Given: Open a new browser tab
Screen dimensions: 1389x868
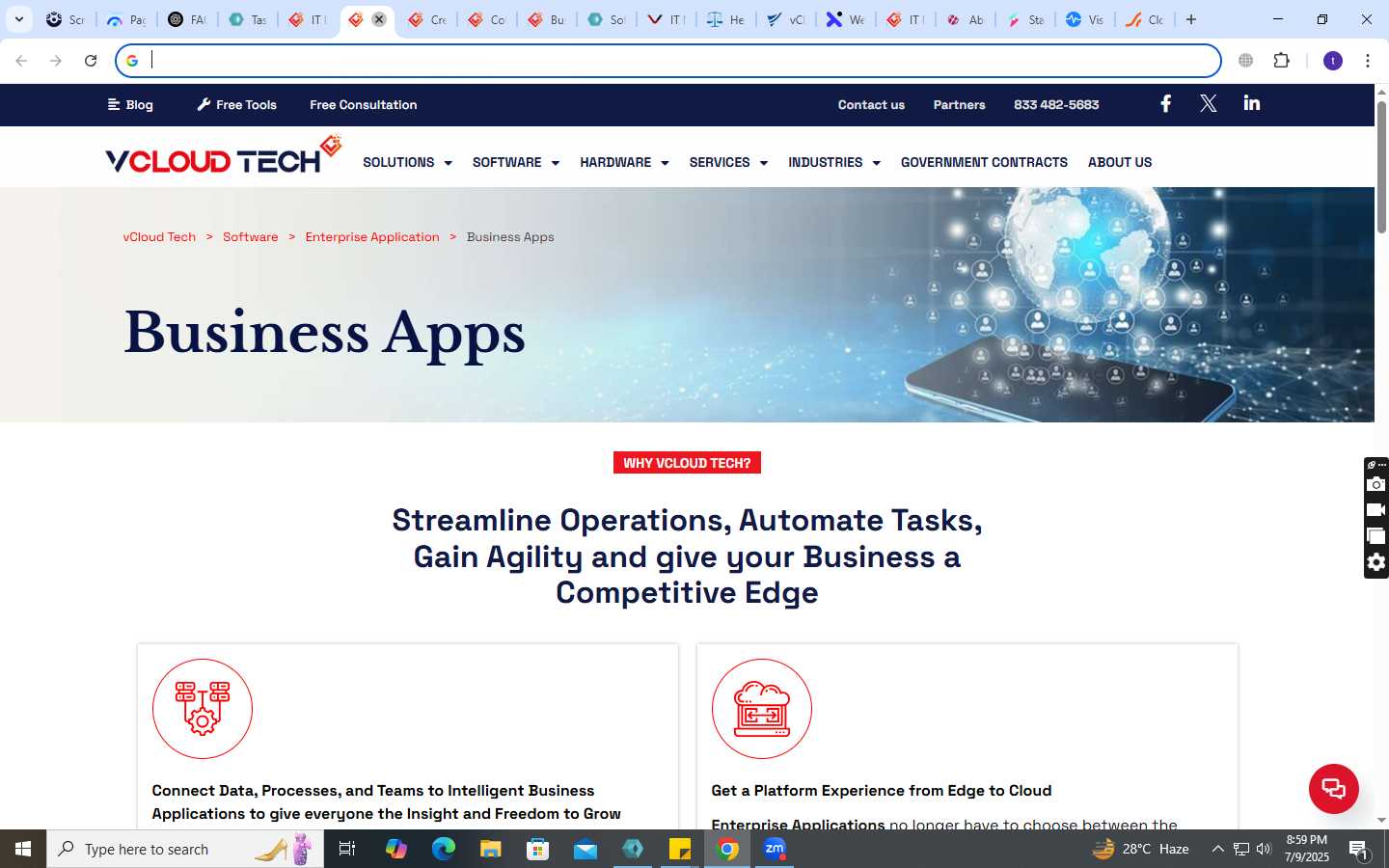Looking at the screenshot, I should tap(1191, 19).
